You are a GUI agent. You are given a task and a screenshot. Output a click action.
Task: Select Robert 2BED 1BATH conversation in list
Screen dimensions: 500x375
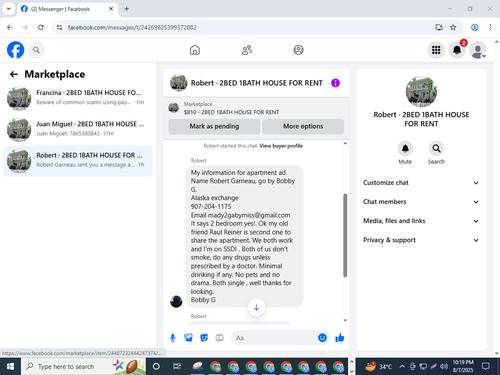point(78,161)
